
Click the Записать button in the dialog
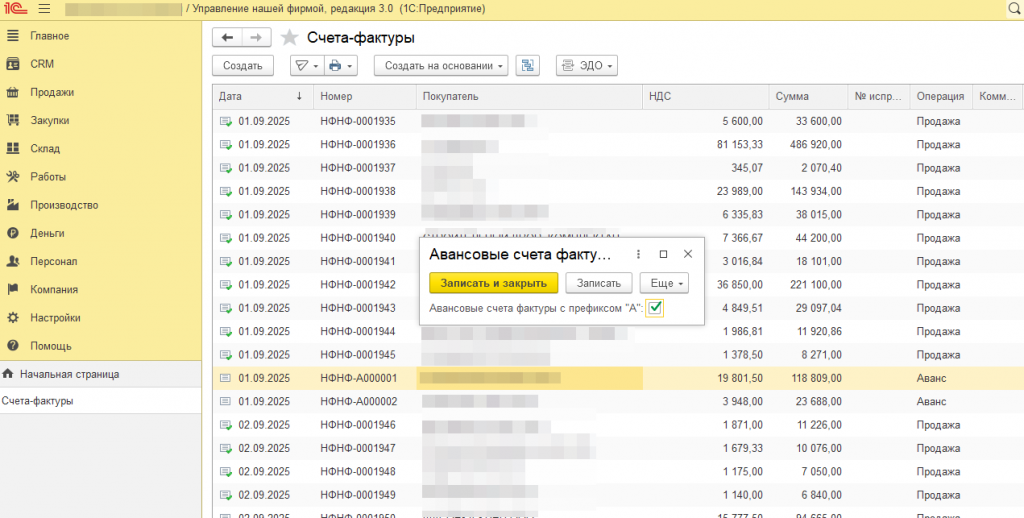coord(598,283)
